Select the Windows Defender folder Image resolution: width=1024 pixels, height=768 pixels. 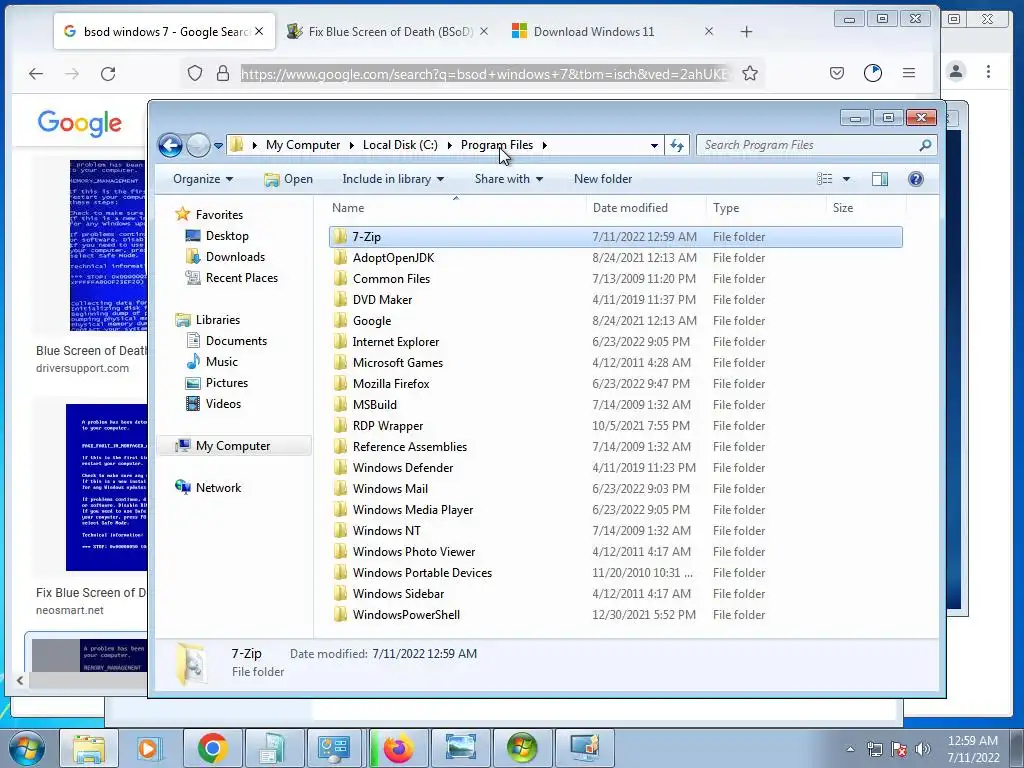tap(403, 468)
